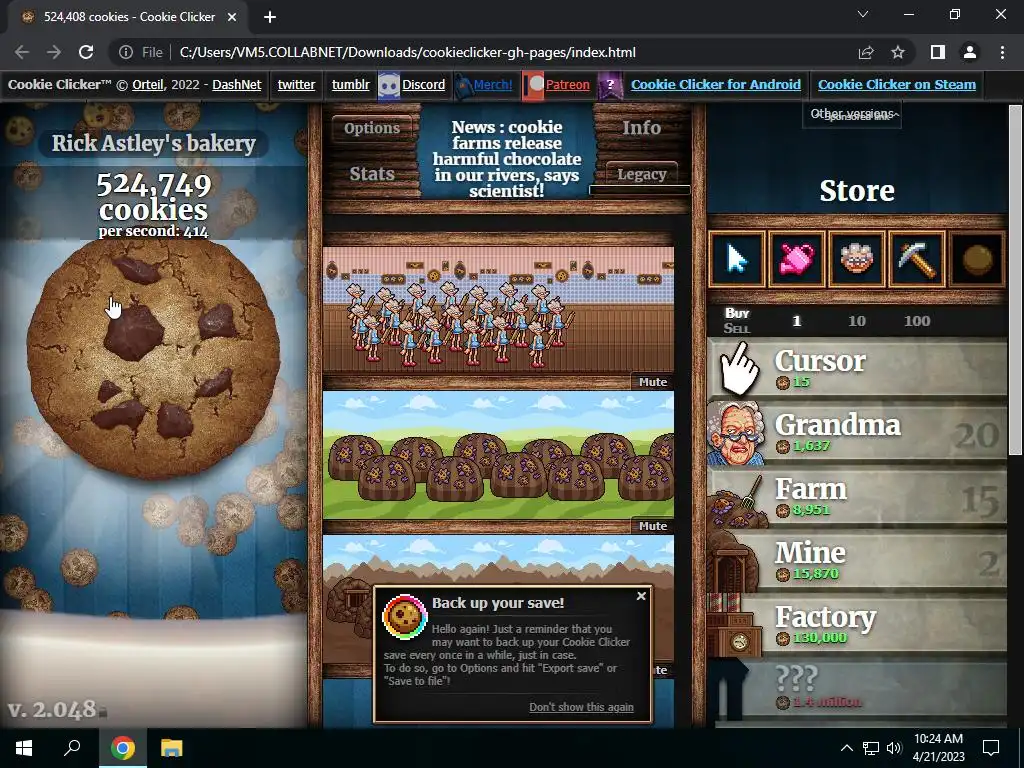Open Windows search

[72, 748]
